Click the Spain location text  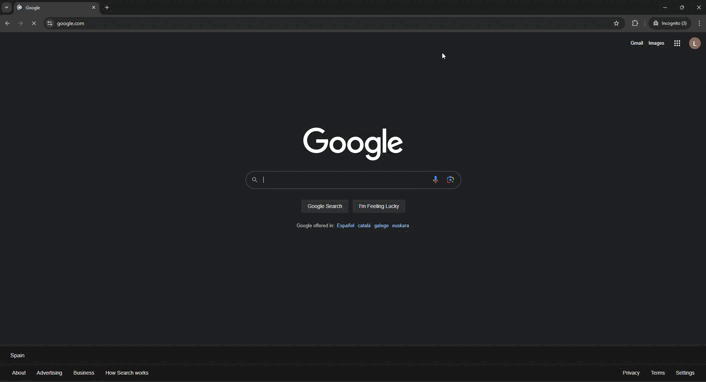[x=18, y=355]
